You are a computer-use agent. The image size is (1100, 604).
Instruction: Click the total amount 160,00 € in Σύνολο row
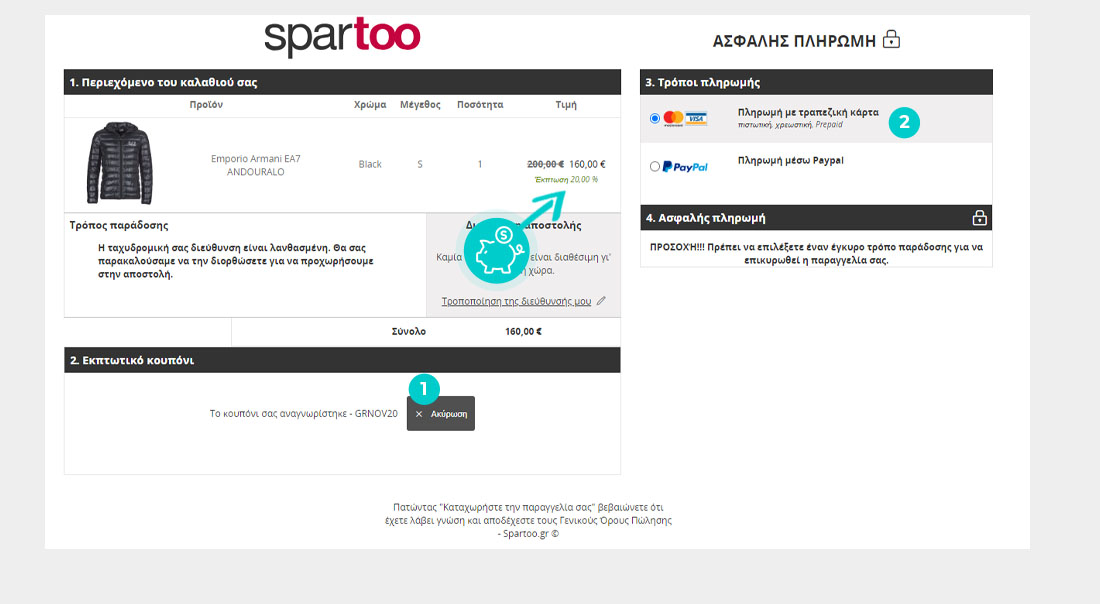click(523, 331)
